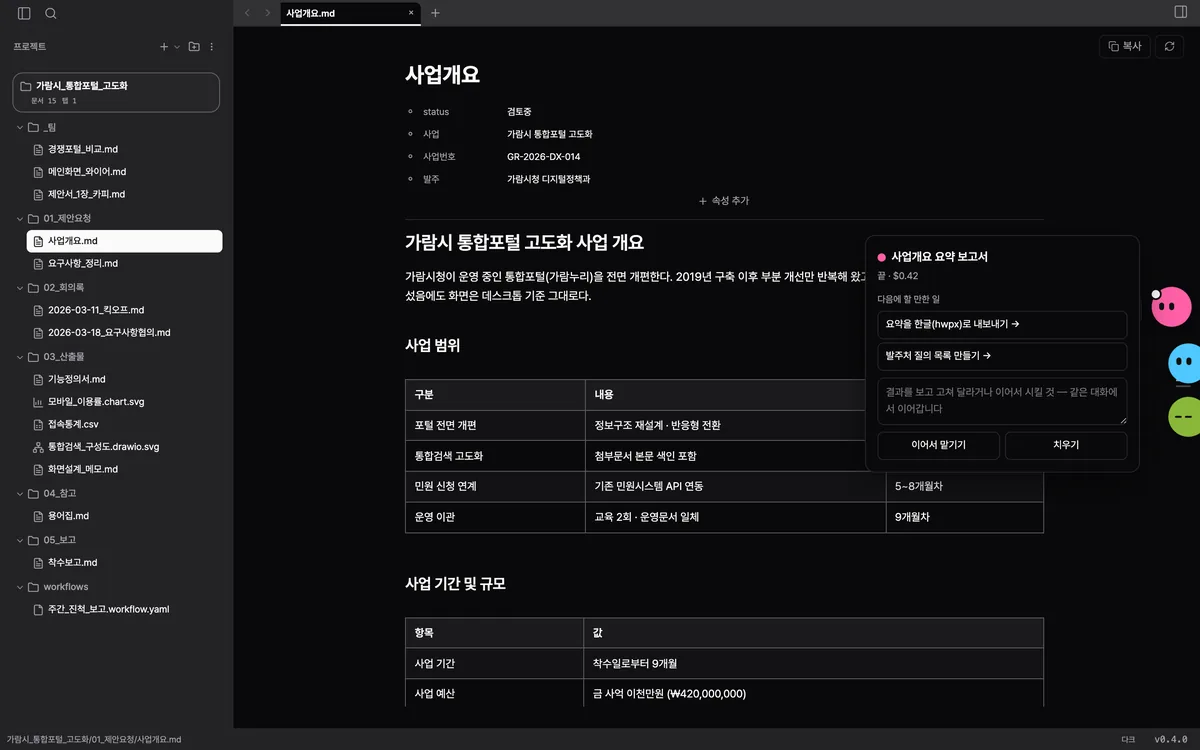The image size is (1200, 750).
Task: Select the green agent face avatar
Action: [x=1185, y=417]
